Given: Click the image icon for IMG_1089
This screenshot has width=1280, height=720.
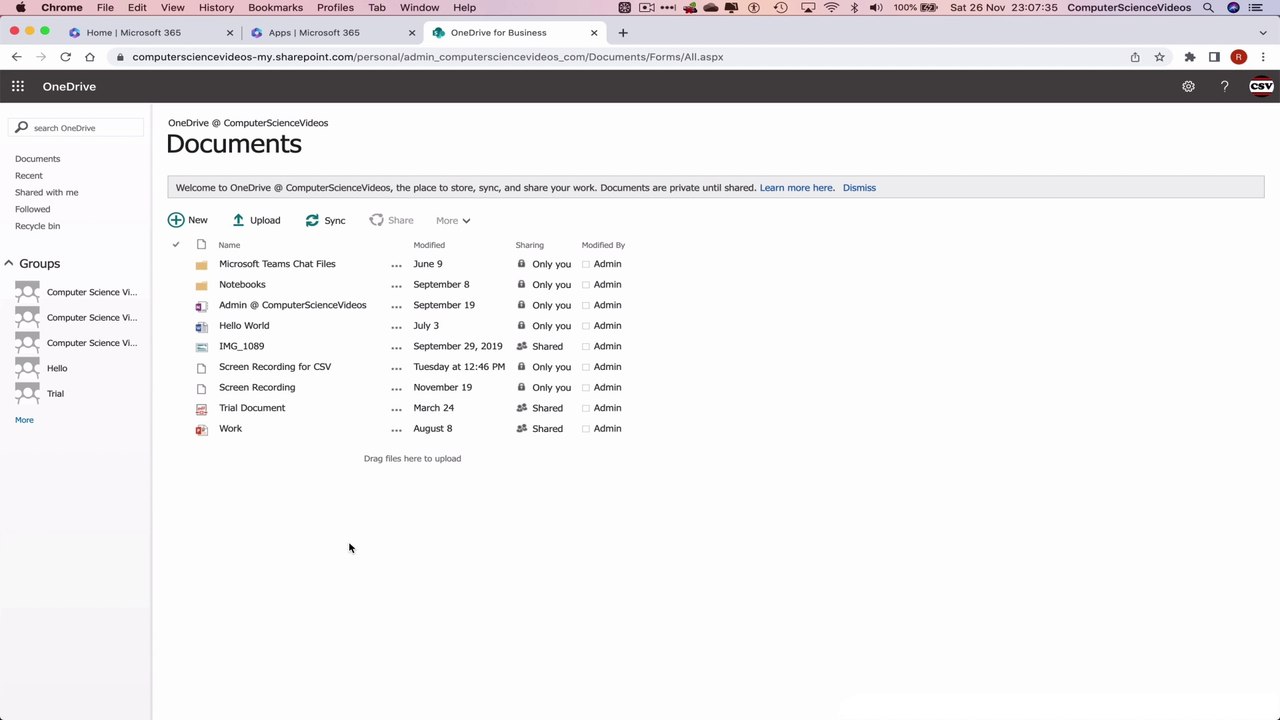Looking at the screenshot, I should (201, 347).
